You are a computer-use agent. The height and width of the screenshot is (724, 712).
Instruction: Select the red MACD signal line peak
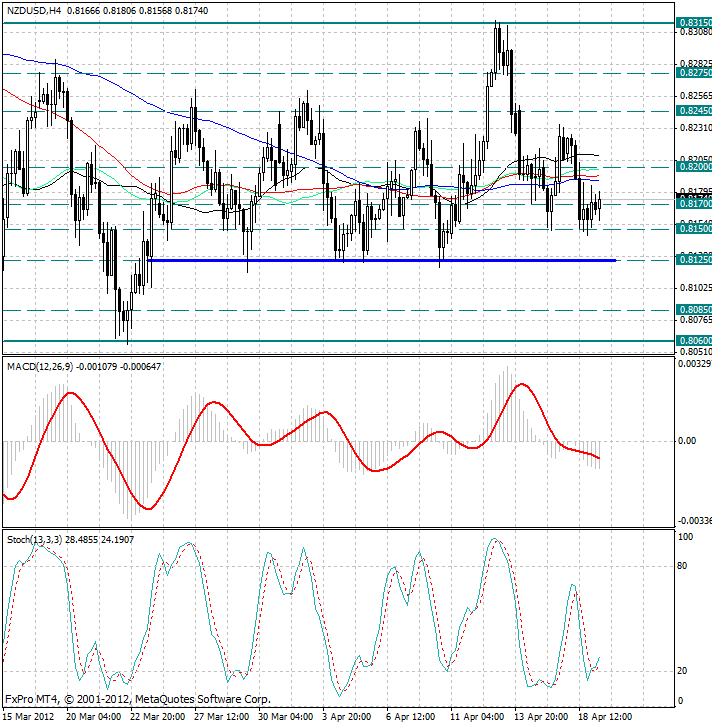click(522, 384)
